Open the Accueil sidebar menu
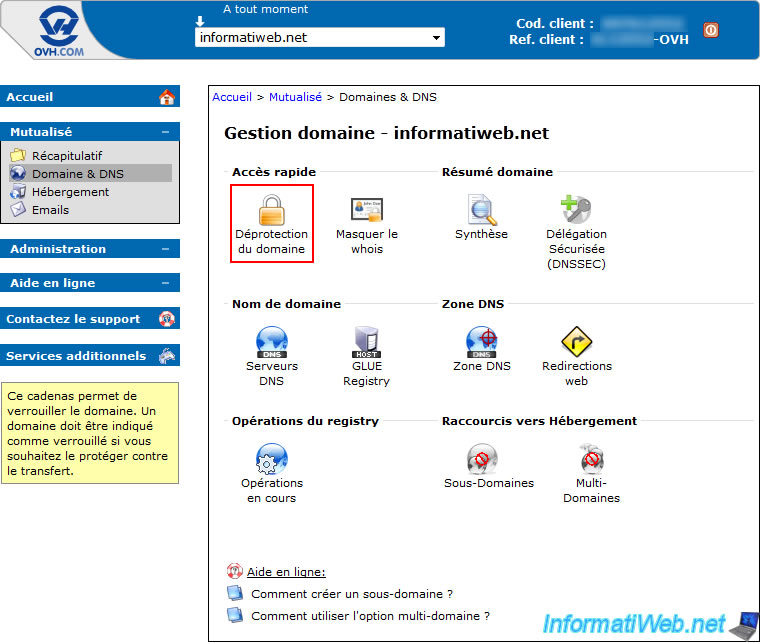Screen dimensions: 760x642 coord(90,96)
